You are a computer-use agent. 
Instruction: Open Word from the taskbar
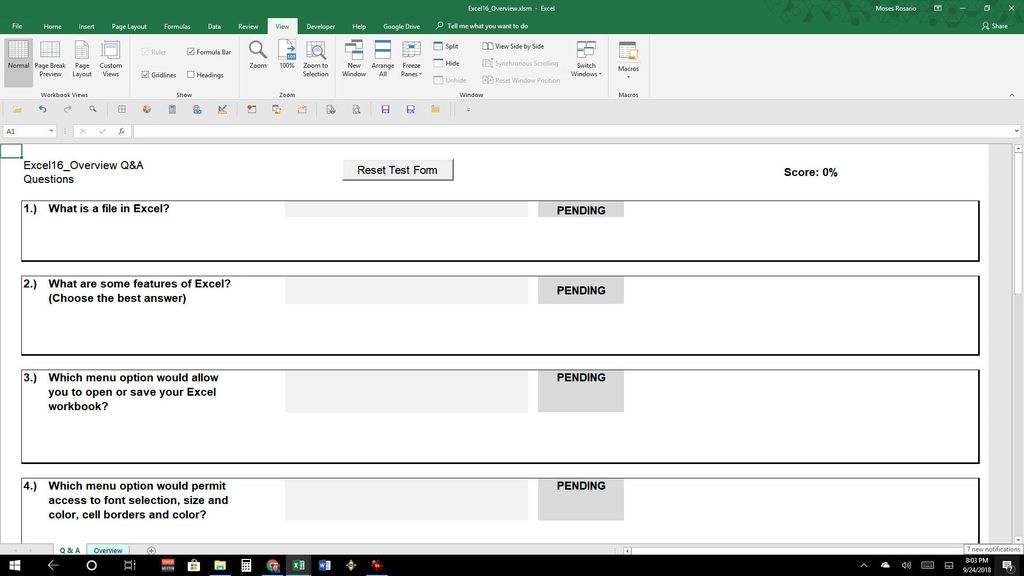325,566
